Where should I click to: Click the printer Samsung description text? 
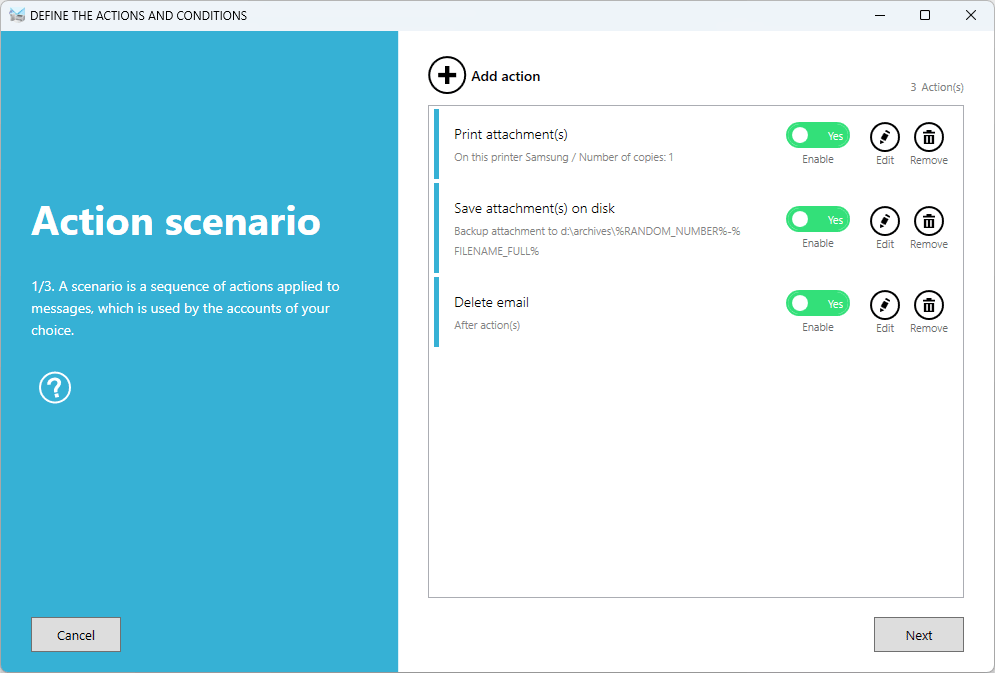[563, 157]
